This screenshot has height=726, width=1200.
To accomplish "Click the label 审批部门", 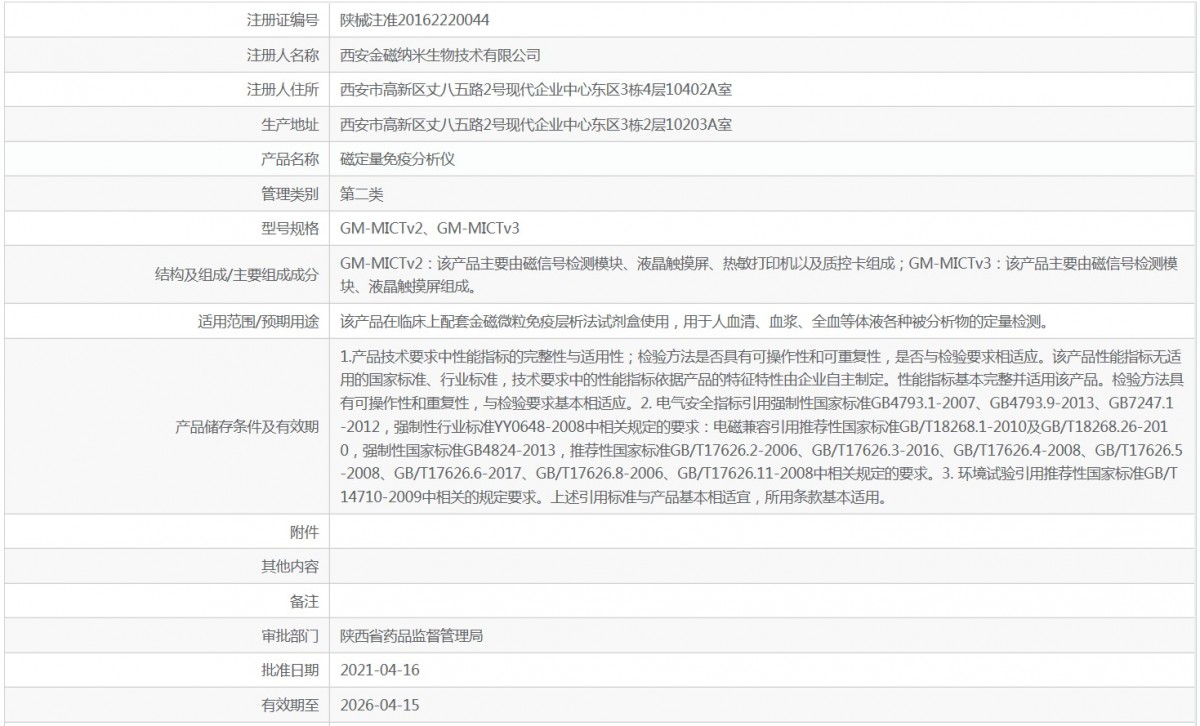I will pos(290,636).
